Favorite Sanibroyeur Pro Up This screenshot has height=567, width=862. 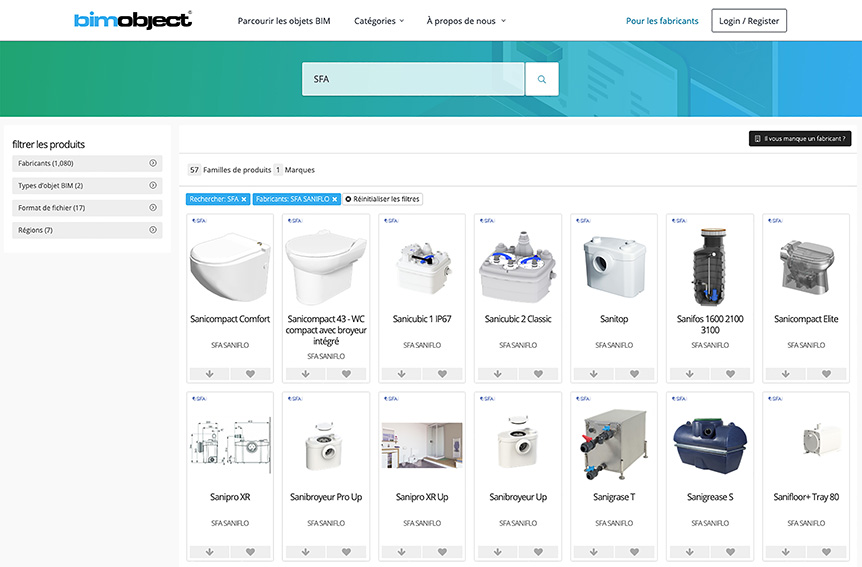[x=346, y=552]
